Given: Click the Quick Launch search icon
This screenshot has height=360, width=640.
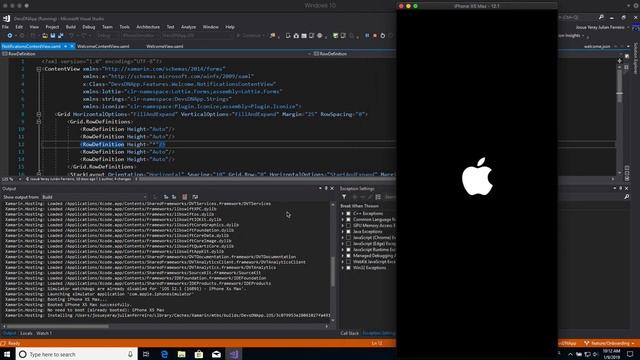Looking at the screenshot, I should [601, 17].
